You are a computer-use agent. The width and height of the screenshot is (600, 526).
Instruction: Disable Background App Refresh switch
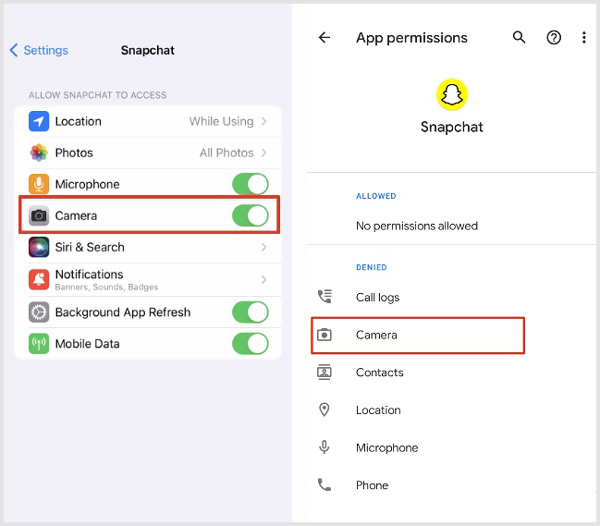(250, 312)
